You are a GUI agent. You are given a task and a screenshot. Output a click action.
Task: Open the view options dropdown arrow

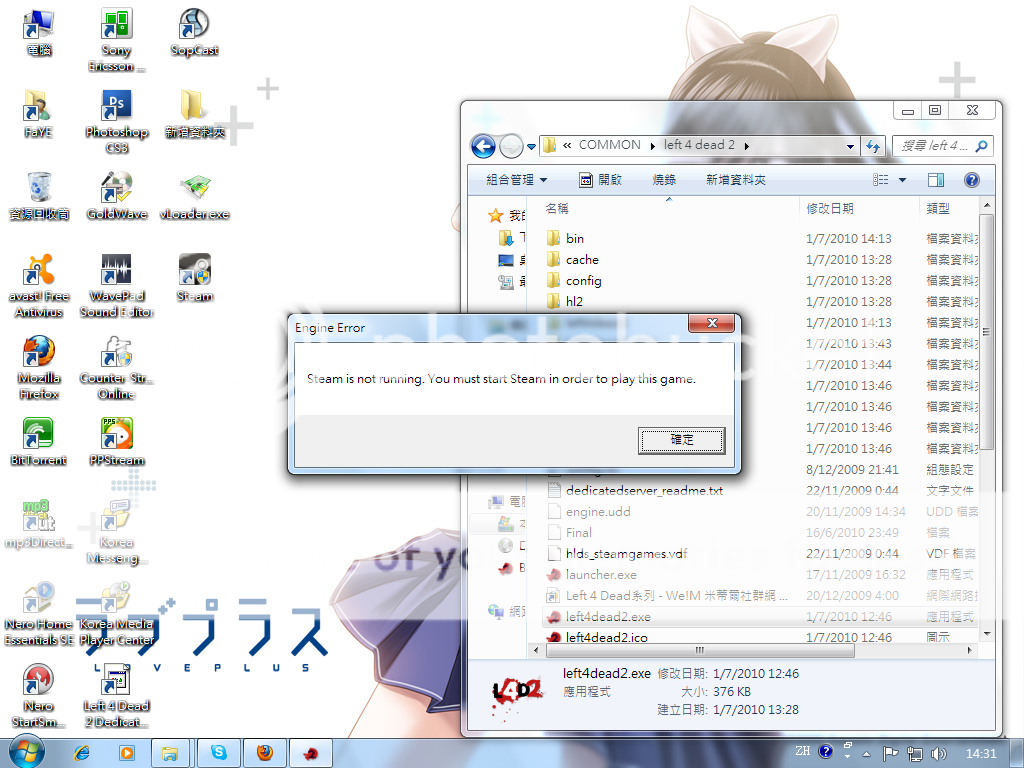click(902, 180)
